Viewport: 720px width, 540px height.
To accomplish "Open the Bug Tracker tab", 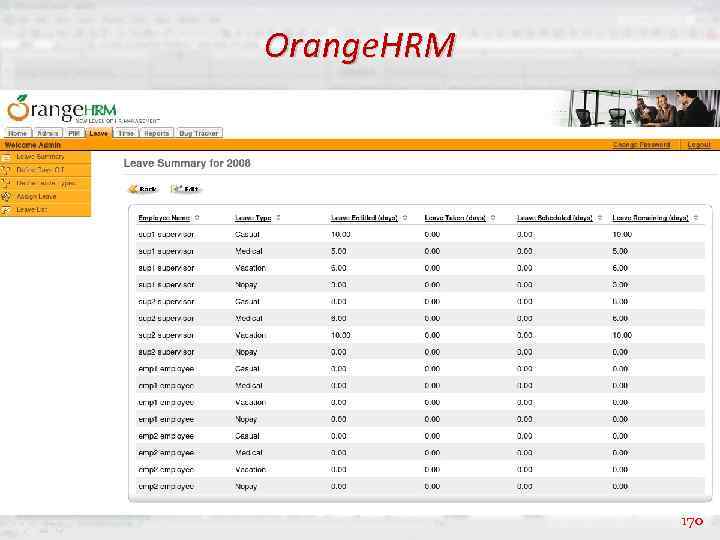I will click(x=198, y=133).
